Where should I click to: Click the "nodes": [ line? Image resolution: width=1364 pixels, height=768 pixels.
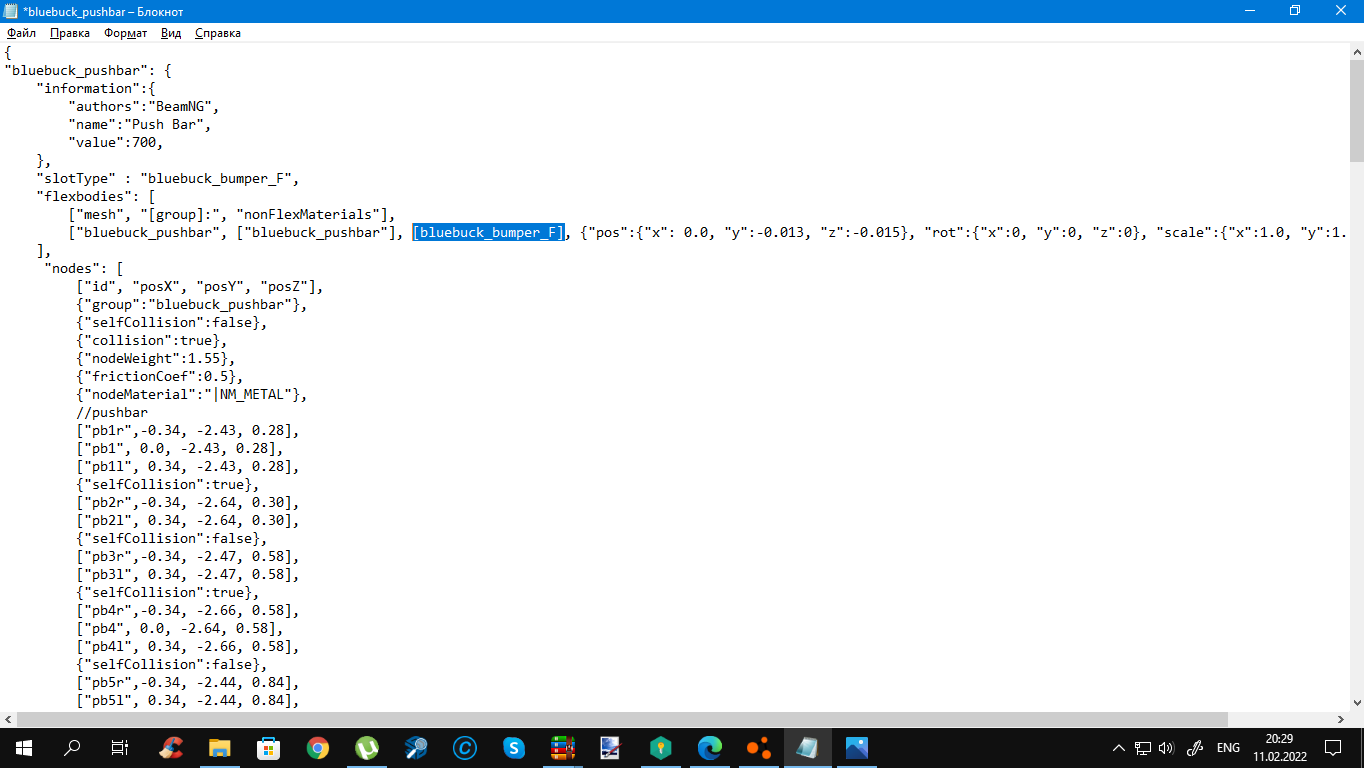tap(83, 268)
